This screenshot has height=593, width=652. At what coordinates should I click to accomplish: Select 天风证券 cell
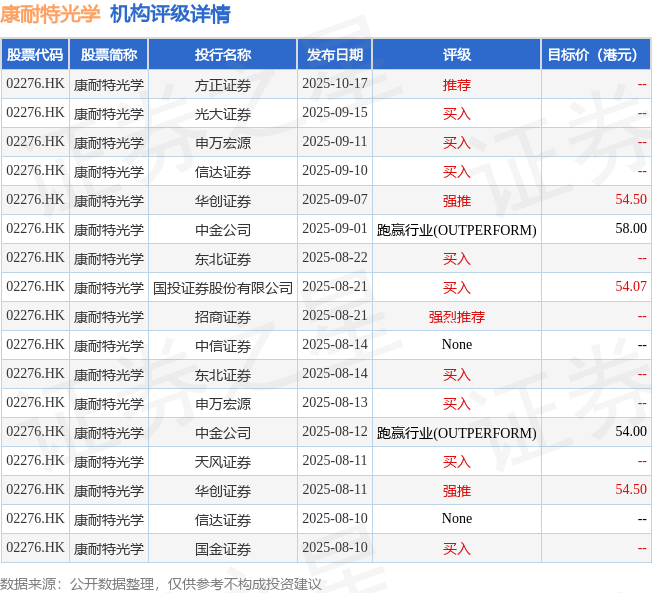tap(223, 462)
